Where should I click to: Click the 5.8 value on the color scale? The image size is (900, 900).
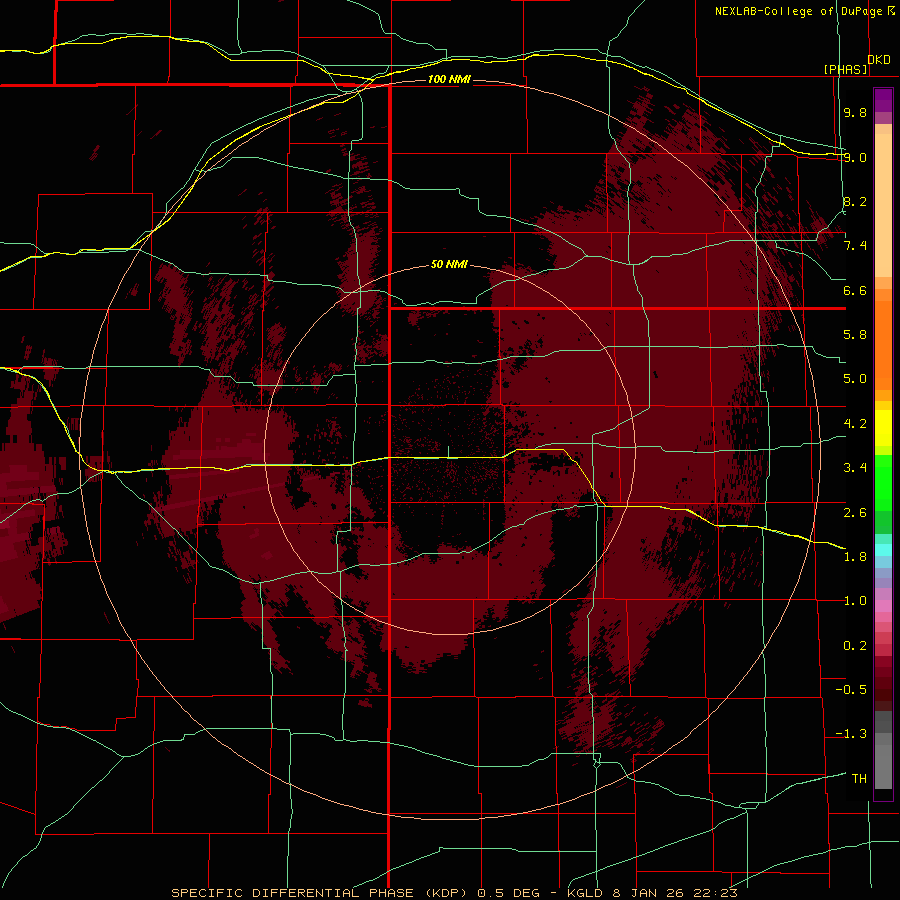tap(855, 335)
